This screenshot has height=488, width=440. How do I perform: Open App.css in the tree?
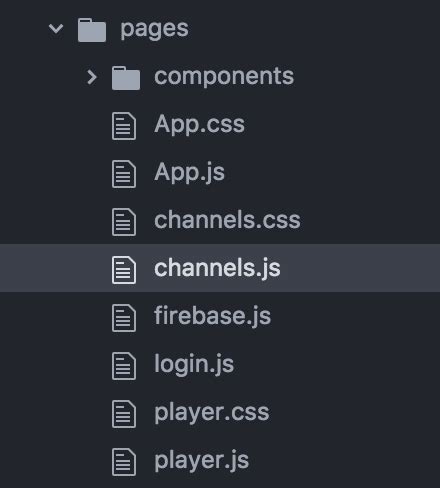tap(199, 125)
